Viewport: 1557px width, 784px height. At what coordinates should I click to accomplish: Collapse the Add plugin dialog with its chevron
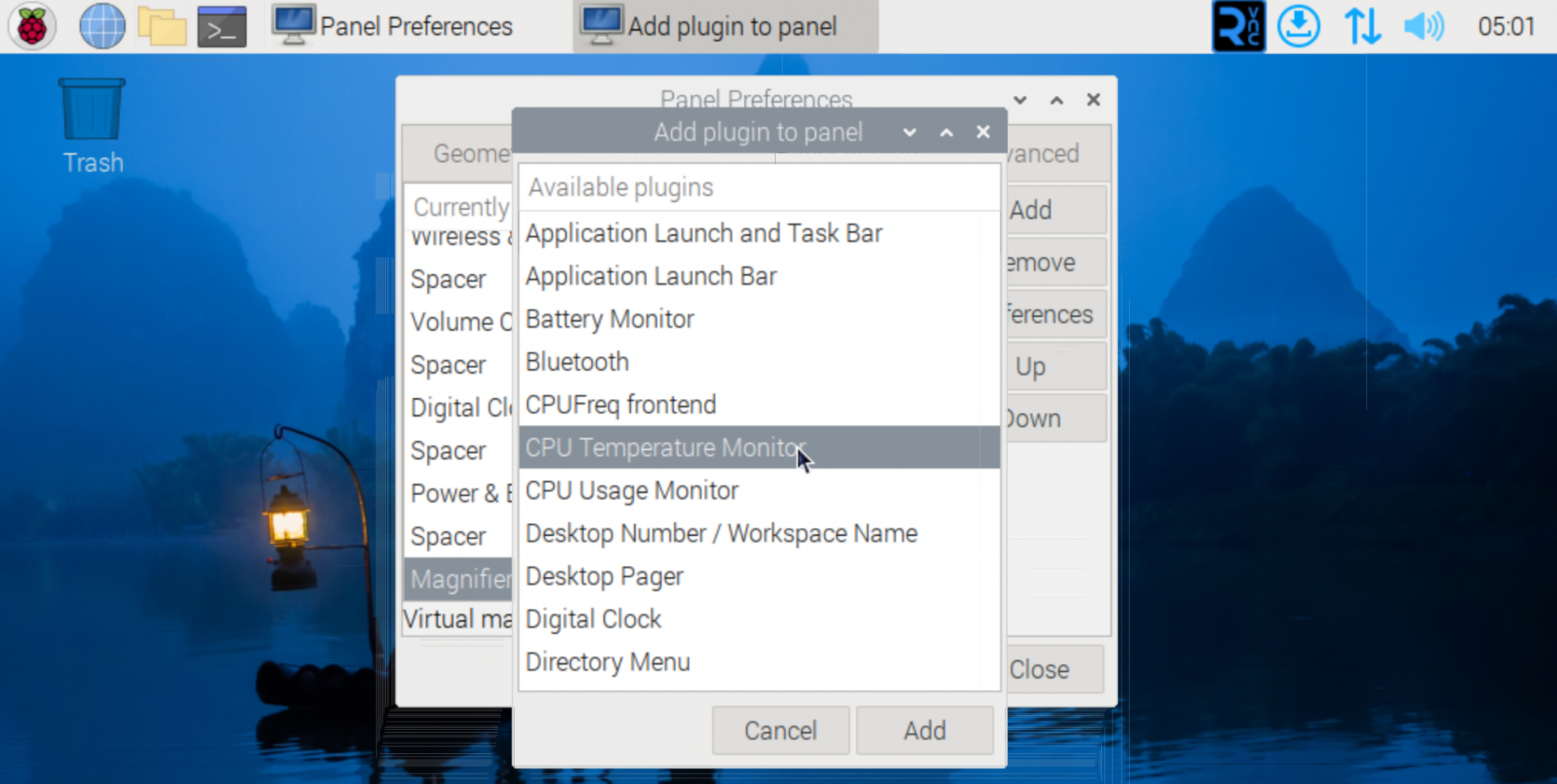click(x=909, y=131)
